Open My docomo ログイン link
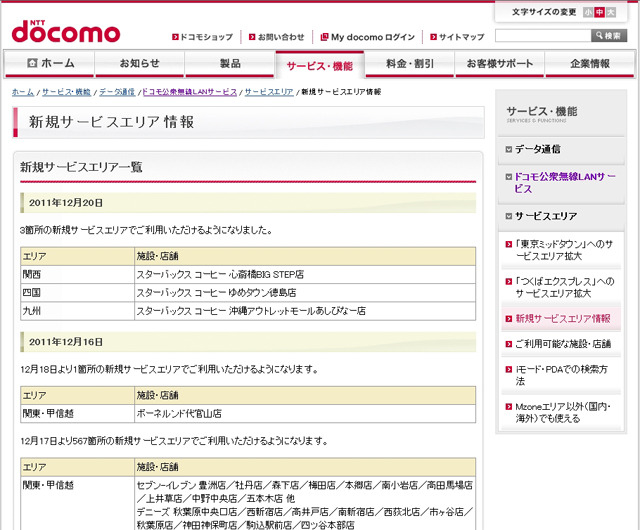This screenshot has height=530, width=640. [373, 37]
